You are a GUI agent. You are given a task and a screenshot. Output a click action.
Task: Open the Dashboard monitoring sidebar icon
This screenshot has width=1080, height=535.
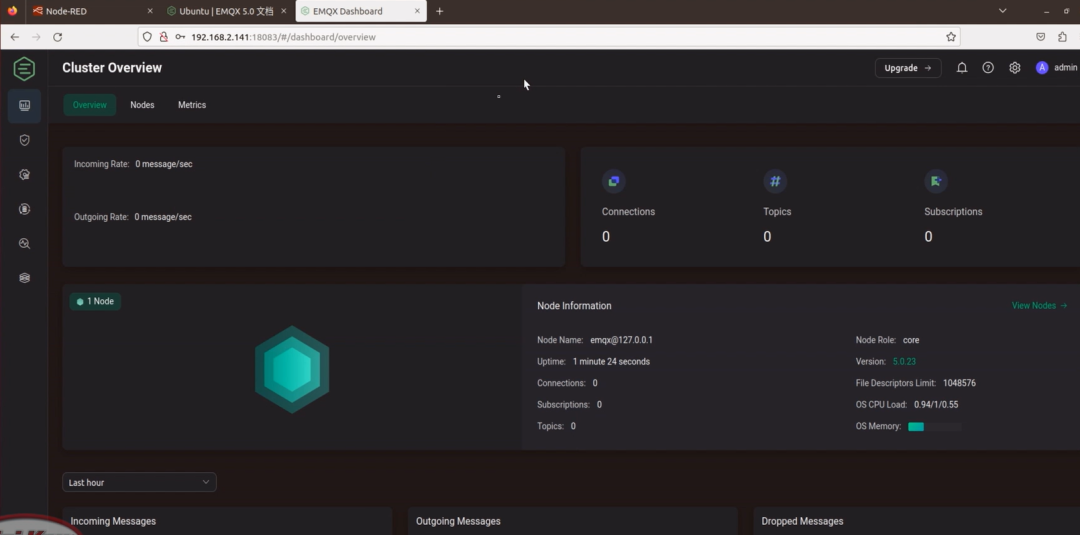(x=24, y=105)
